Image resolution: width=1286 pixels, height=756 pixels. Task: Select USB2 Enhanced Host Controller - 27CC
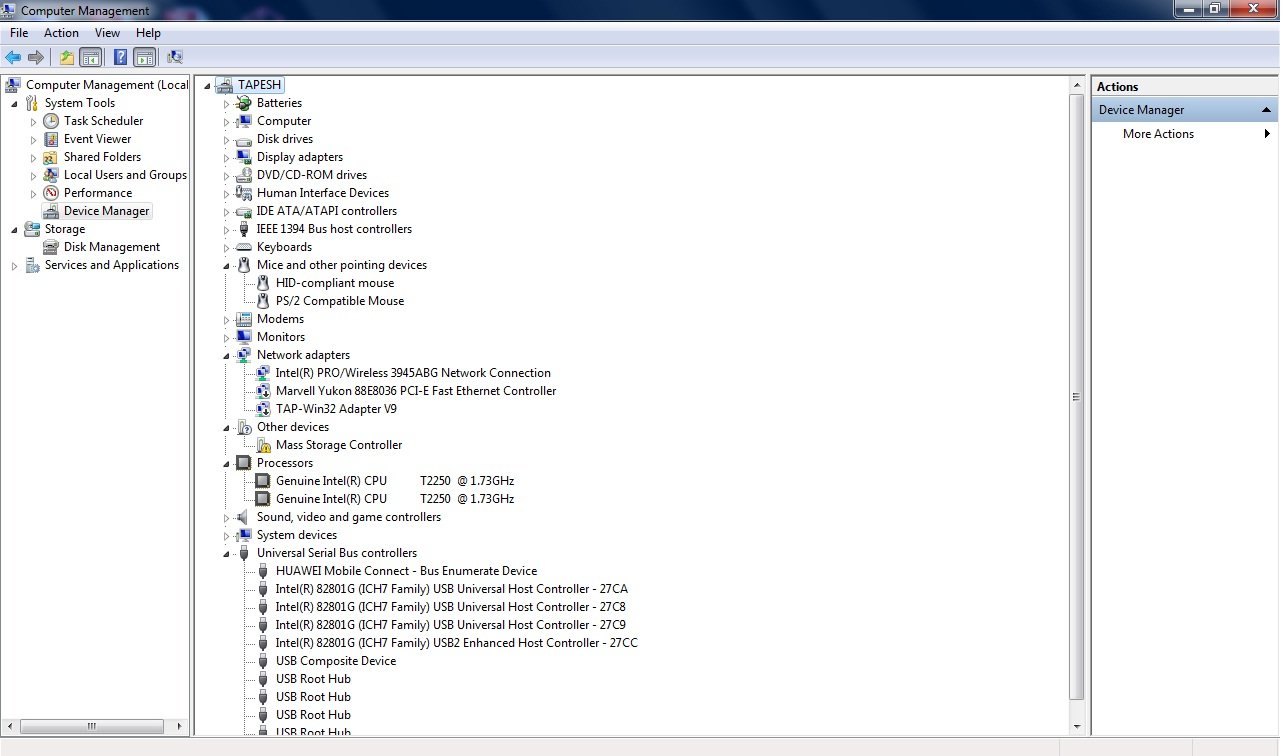point(457,643)
